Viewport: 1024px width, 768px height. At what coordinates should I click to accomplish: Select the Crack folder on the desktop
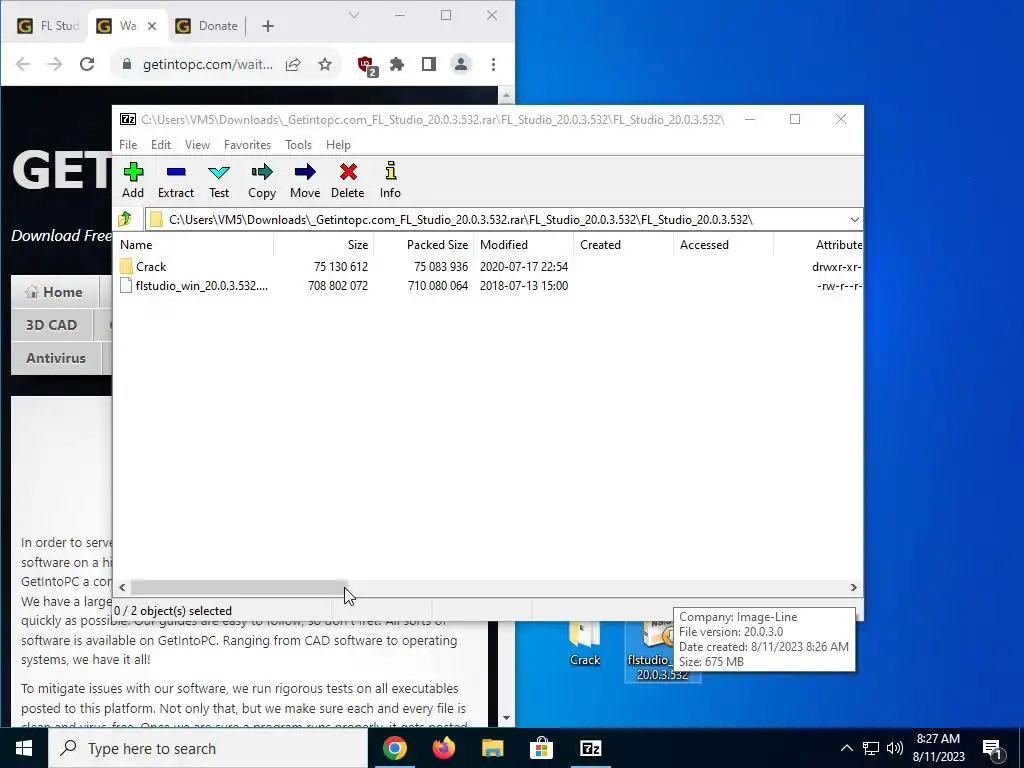point(584,644)
